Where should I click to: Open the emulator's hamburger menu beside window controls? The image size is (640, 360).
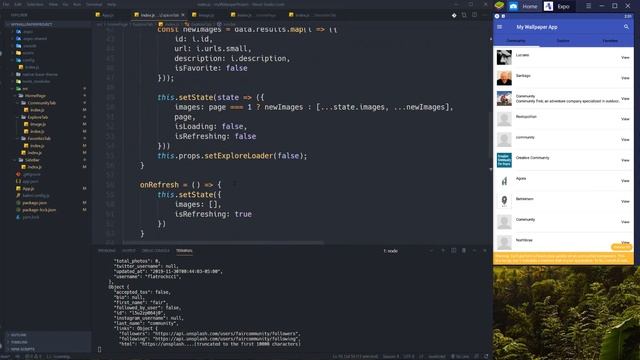[x=588, y=6]
